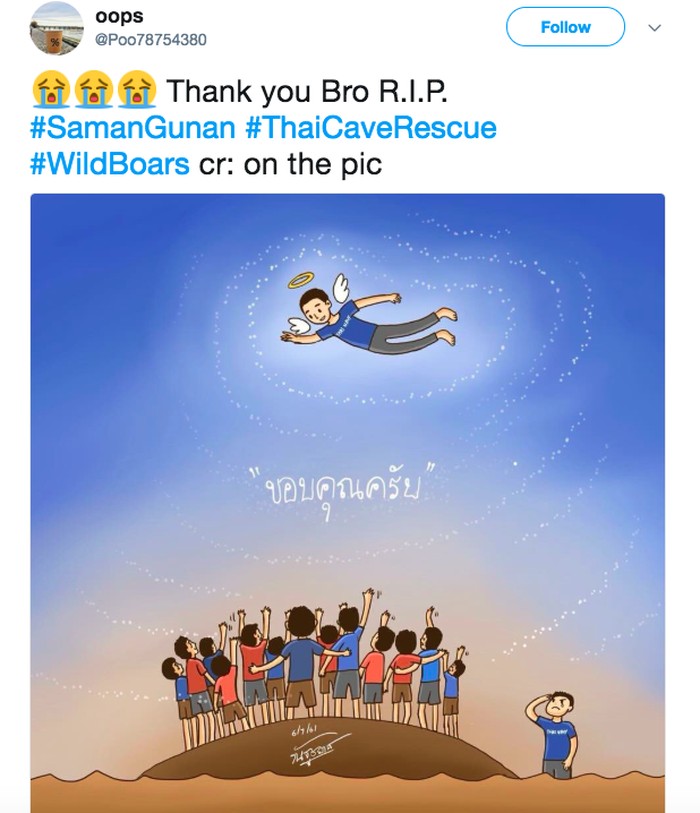The width and height of the screenshot is (700, 813).
Task: Click the golden halo above the angel
Action: click(304, 281)
